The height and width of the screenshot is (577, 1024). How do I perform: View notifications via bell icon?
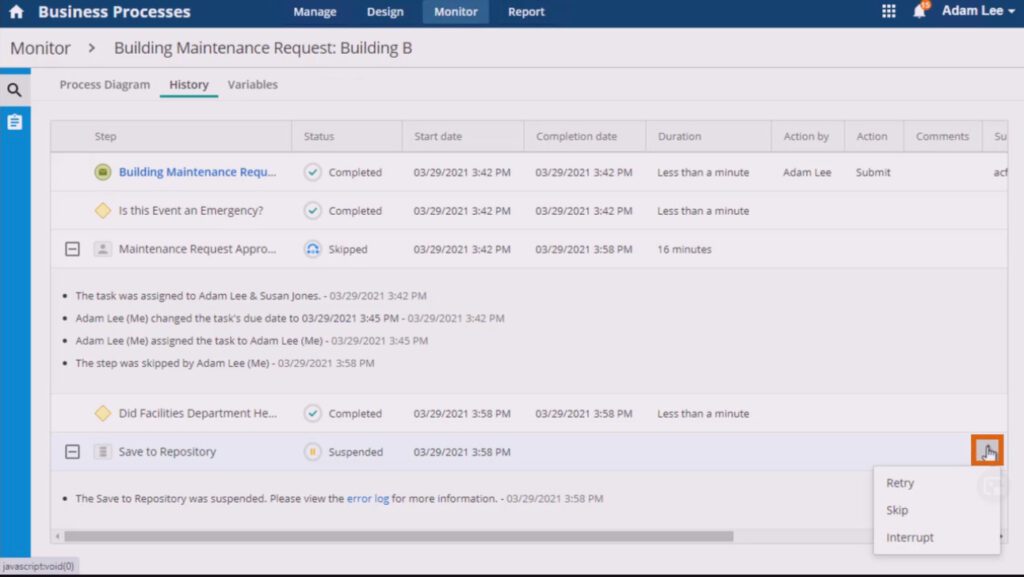coord(920,11)
